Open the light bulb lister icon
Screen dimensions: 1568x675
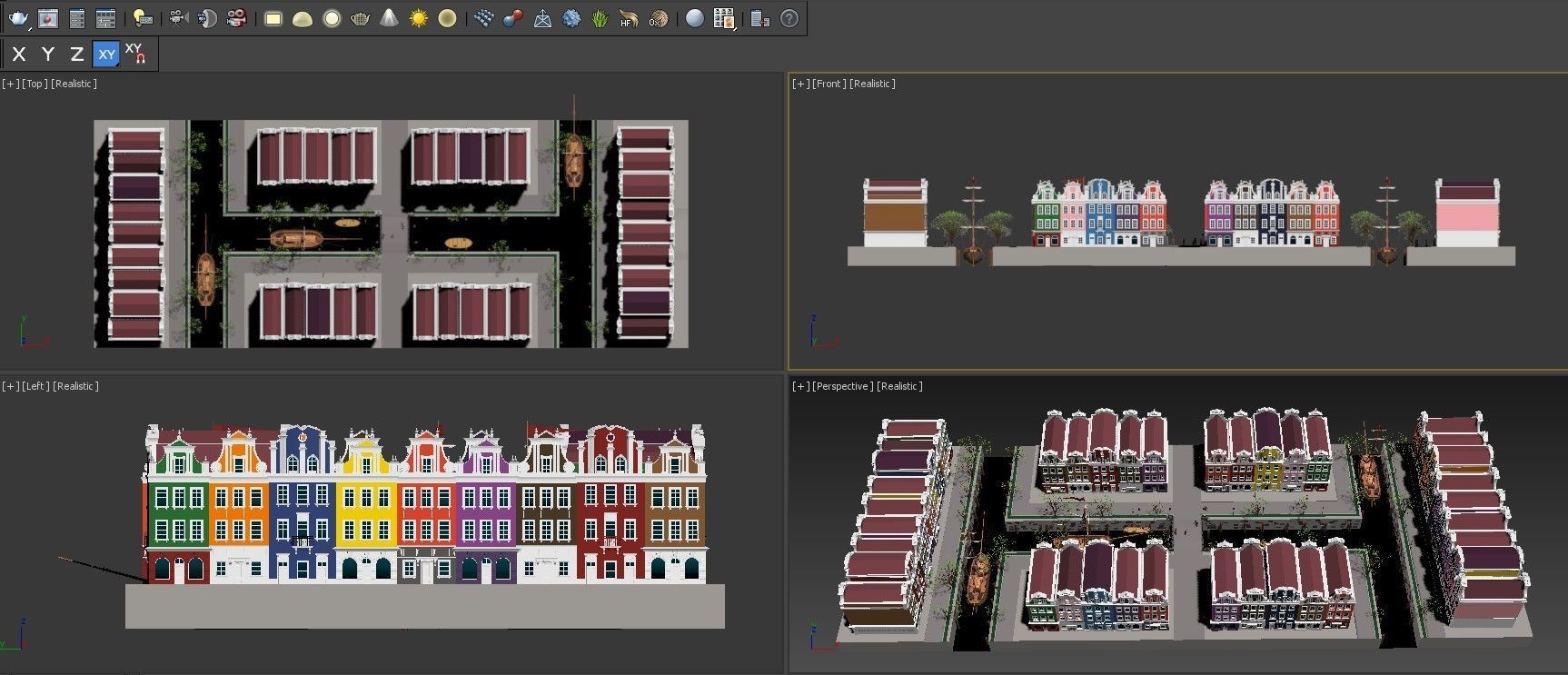point(142,18)
